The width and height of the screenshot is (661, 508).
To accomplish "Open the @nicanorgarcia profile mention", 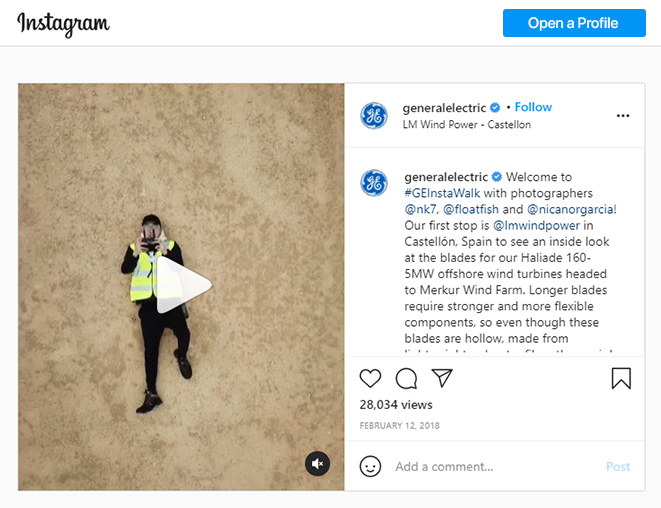I will [x=570, y=209].
